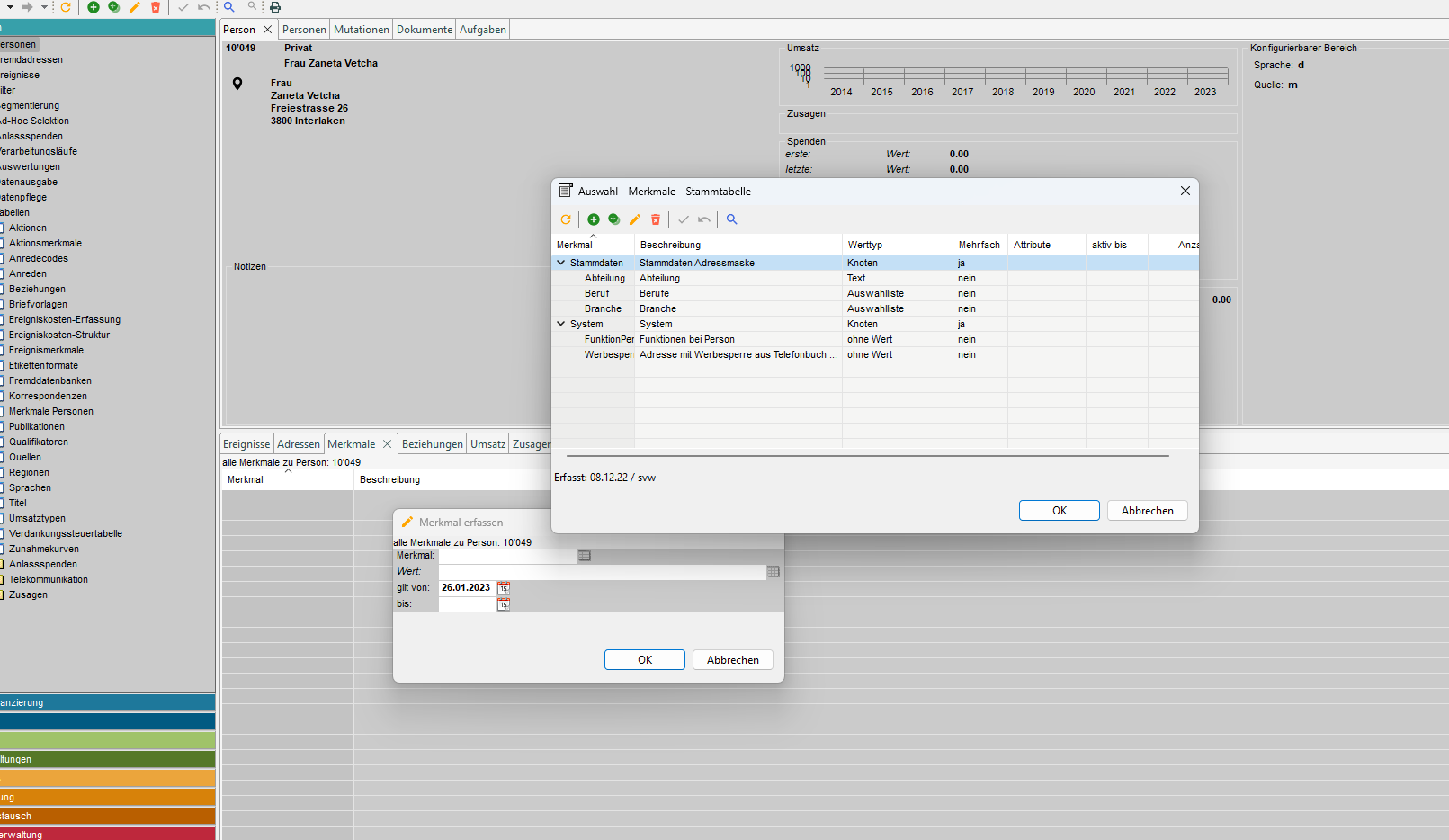The width and height of the screenshot is (1449, 840).
Task: Open the Beziehungen tab in the lower panel
Action: point(432,444)
